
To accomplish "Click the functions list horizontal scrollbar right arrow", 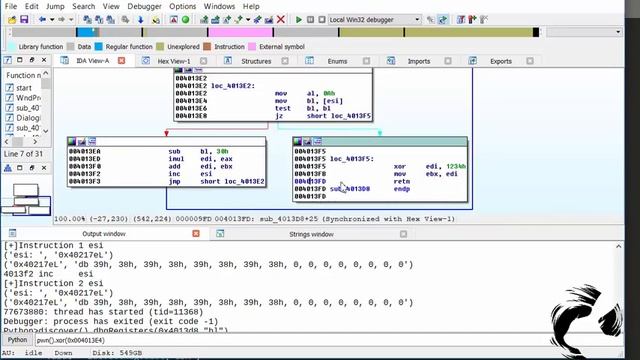I will click(35, 141).
